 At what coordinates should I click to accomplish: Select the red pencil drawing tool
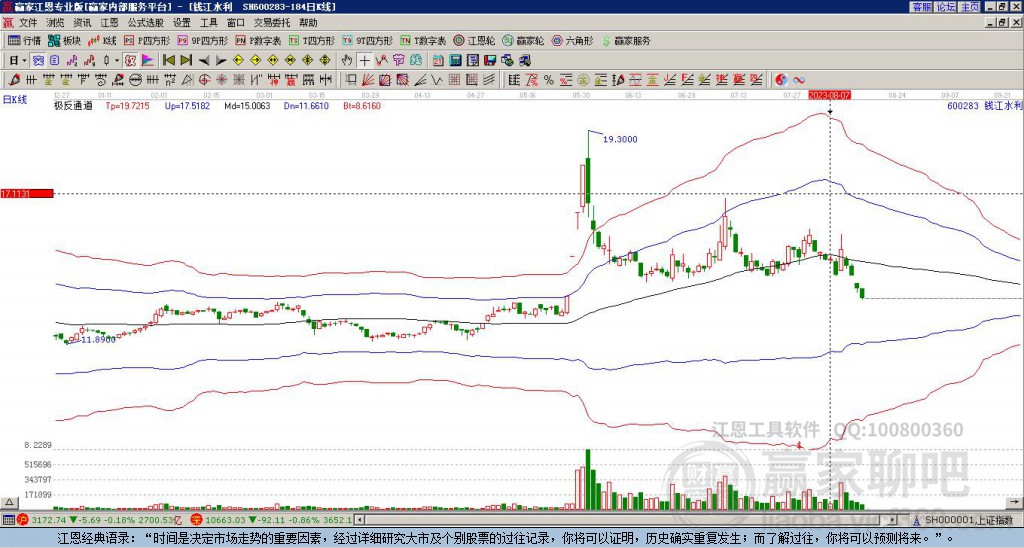tap(13, 80)
